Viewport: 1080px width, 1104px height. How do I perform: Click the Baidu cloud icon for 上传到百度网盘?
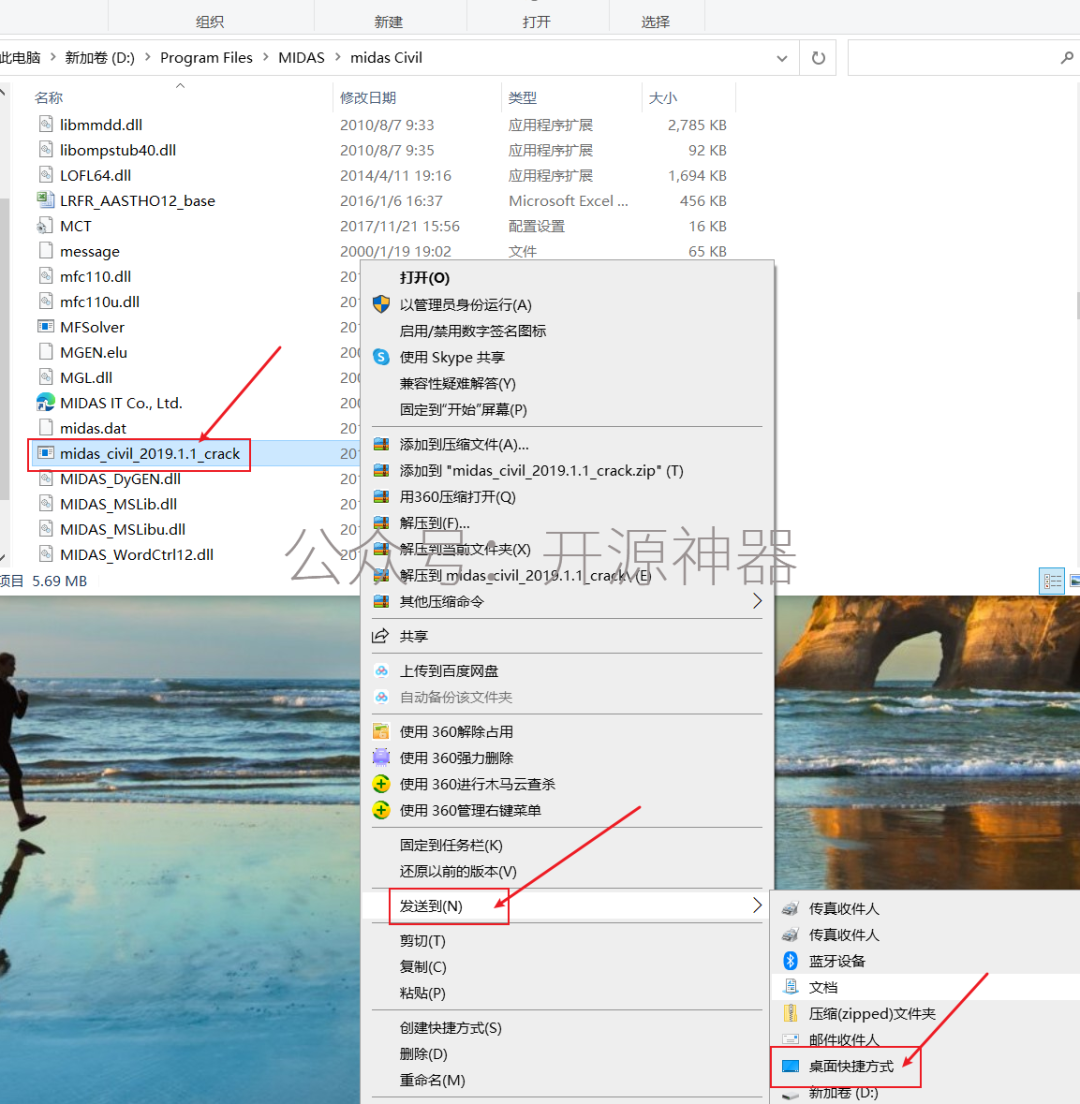point(381,671)
